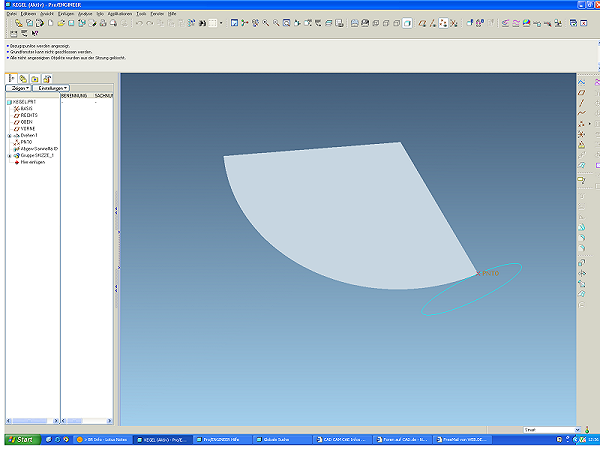600x450 pixels.
Task: Click the model tree horizontal scrollbar
Action: point(33,421)
